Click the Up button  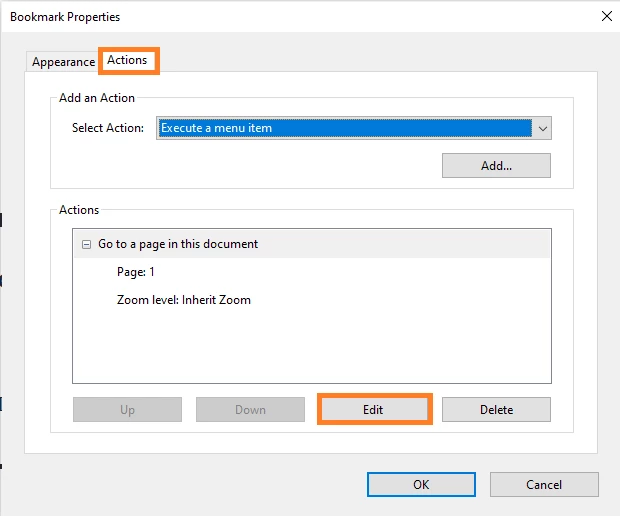127,410
